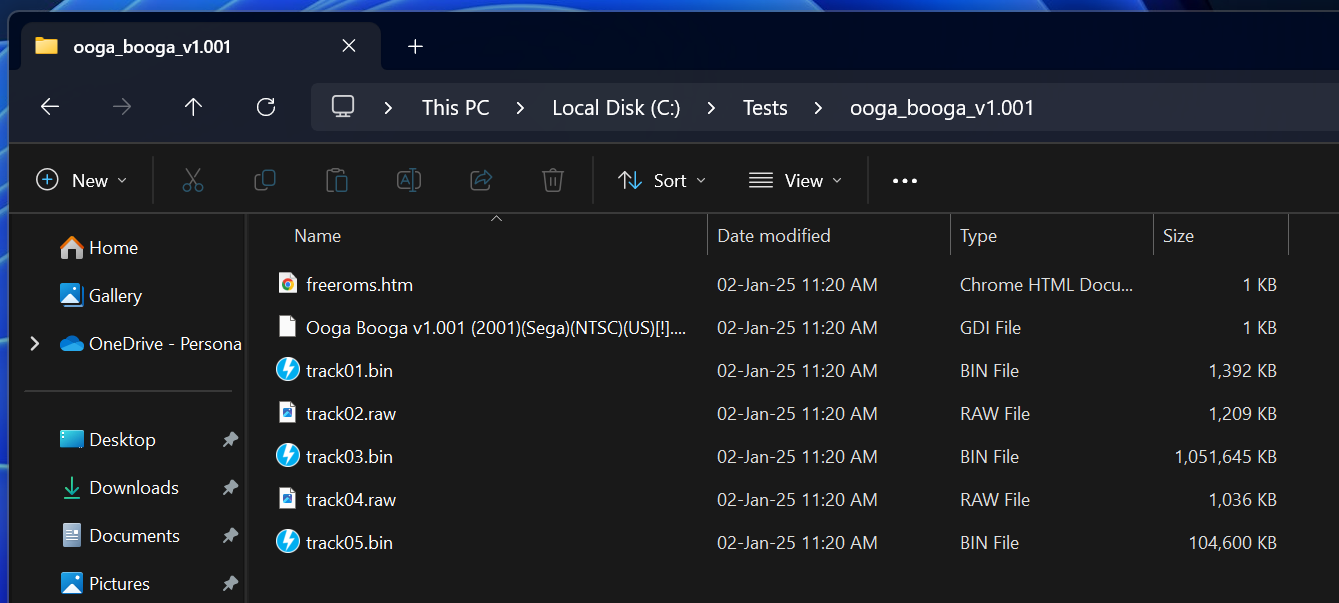1339x603 pixels.
Task: Click the Forward navigation arrow
Action: pos(122,107)
